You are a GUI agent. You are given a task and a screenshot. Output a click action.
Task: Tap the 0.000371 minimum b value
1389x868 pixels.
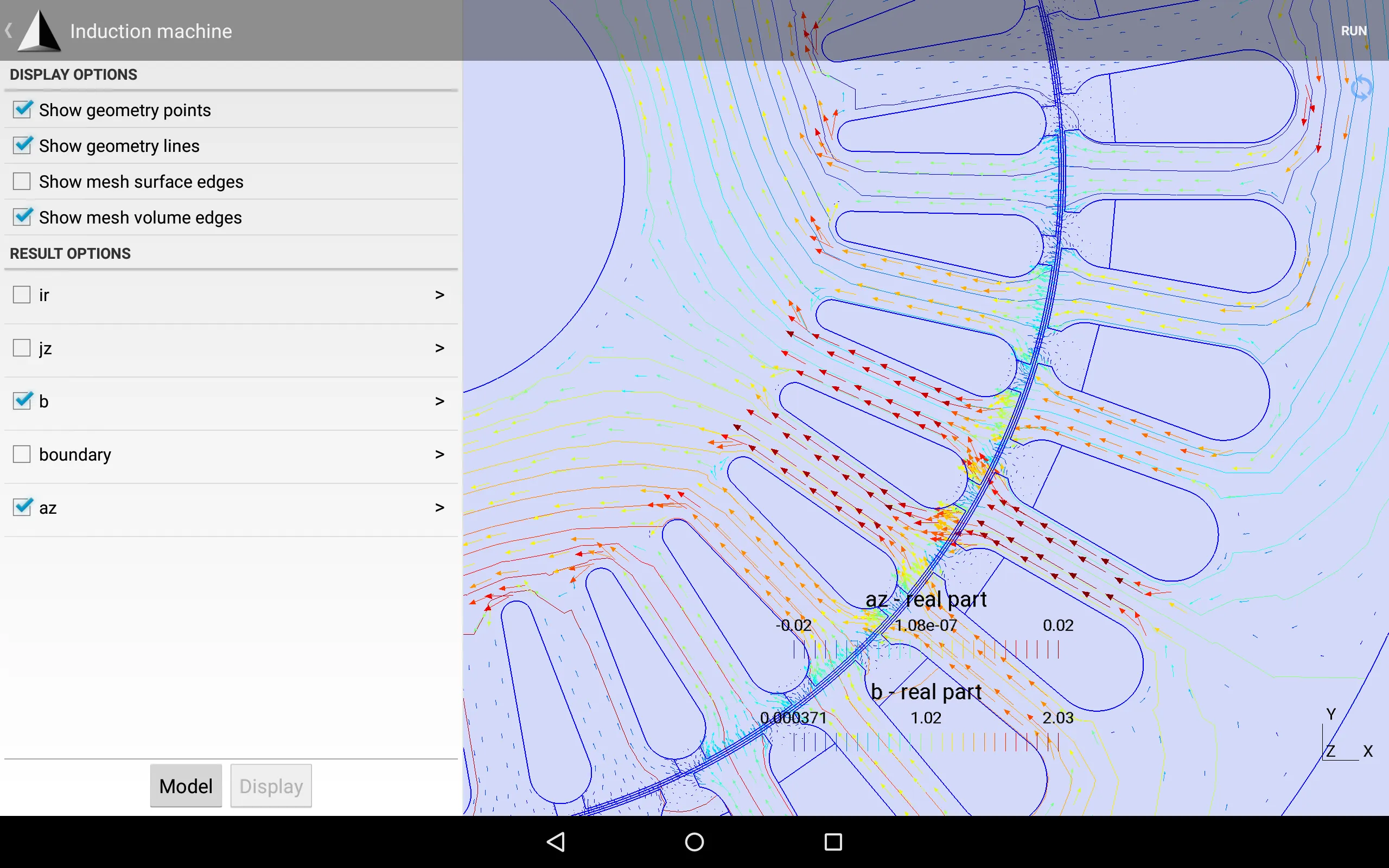point(793,718)
